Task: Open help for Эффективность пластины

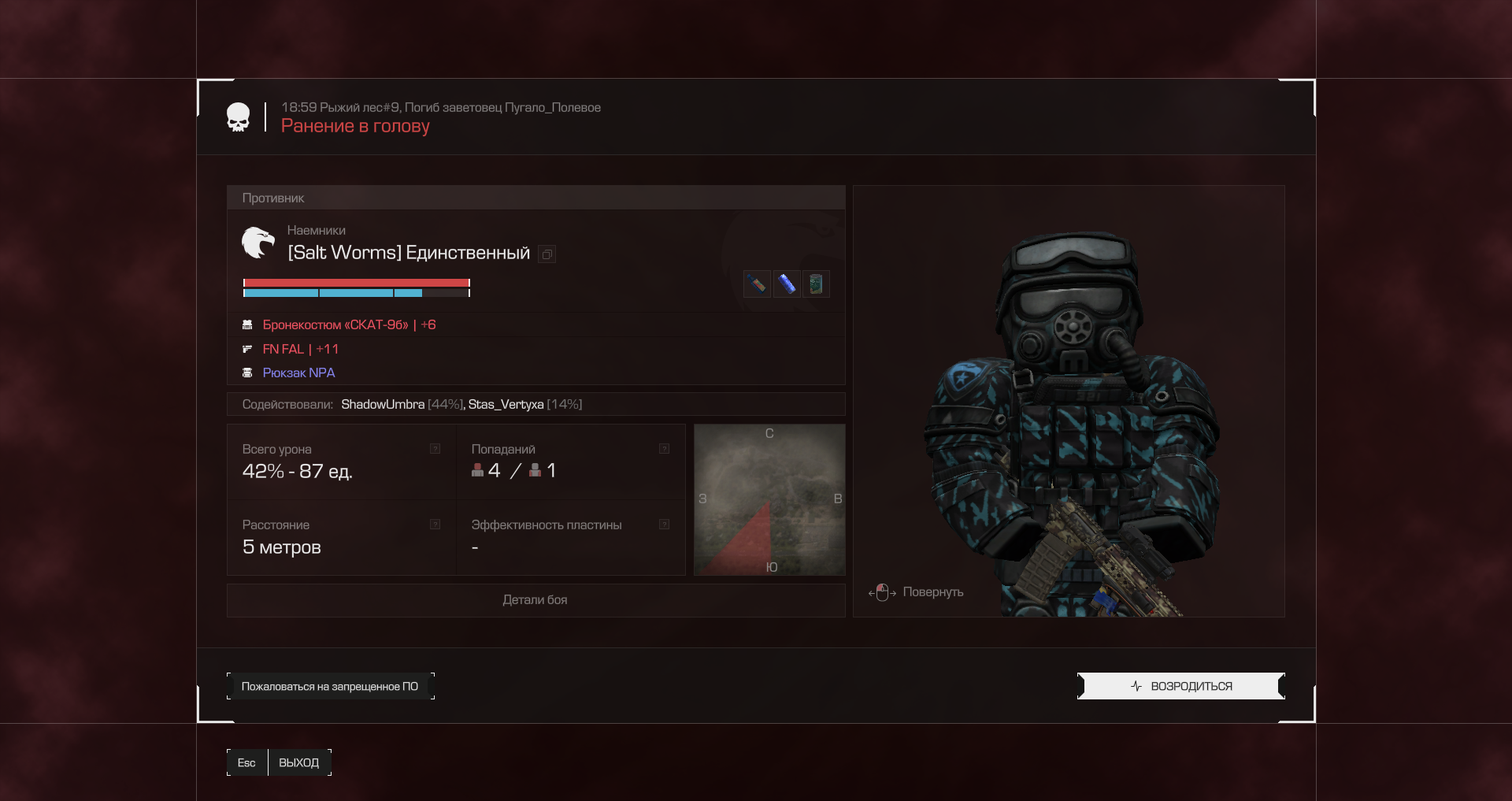Action: (x=664, y=525)
